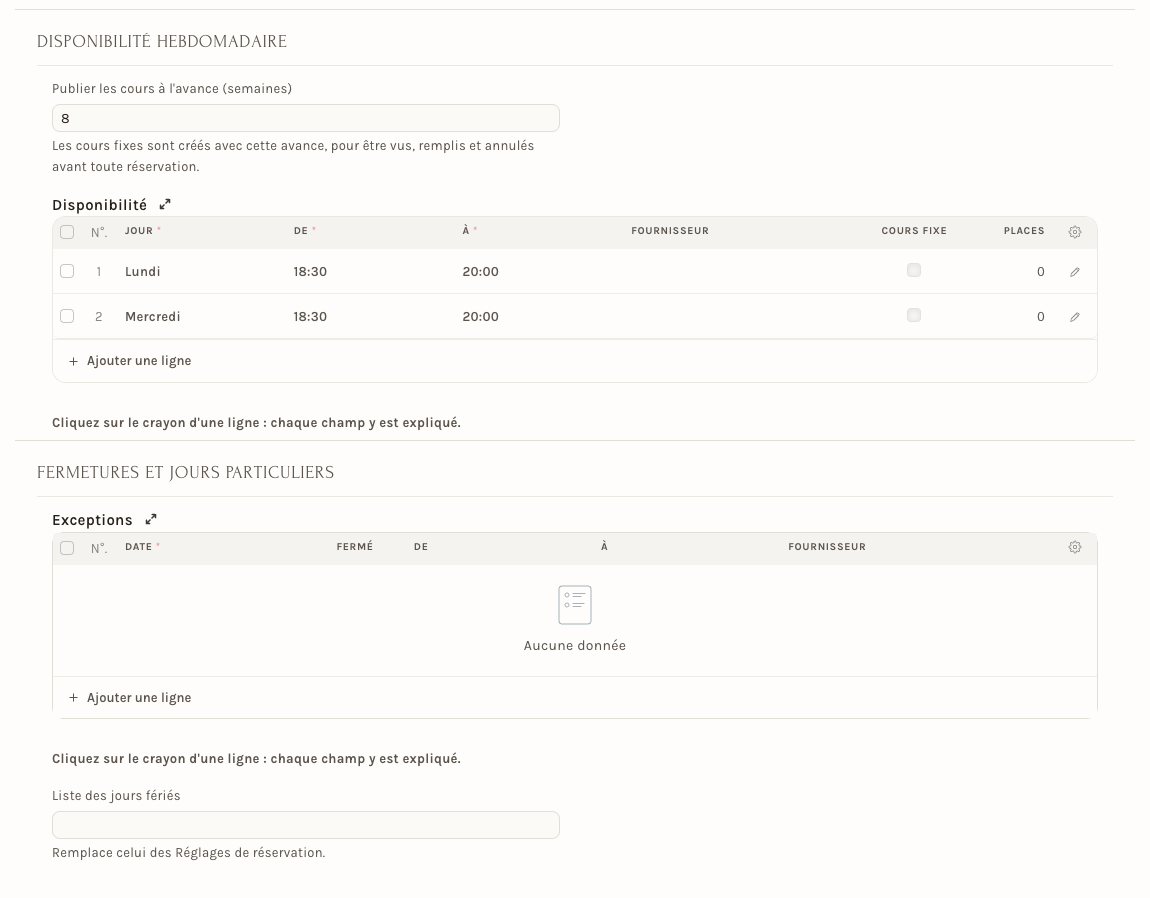Click the Fournisseur header in Exceptions table
Screen dimensions: 1150x898
827,547
